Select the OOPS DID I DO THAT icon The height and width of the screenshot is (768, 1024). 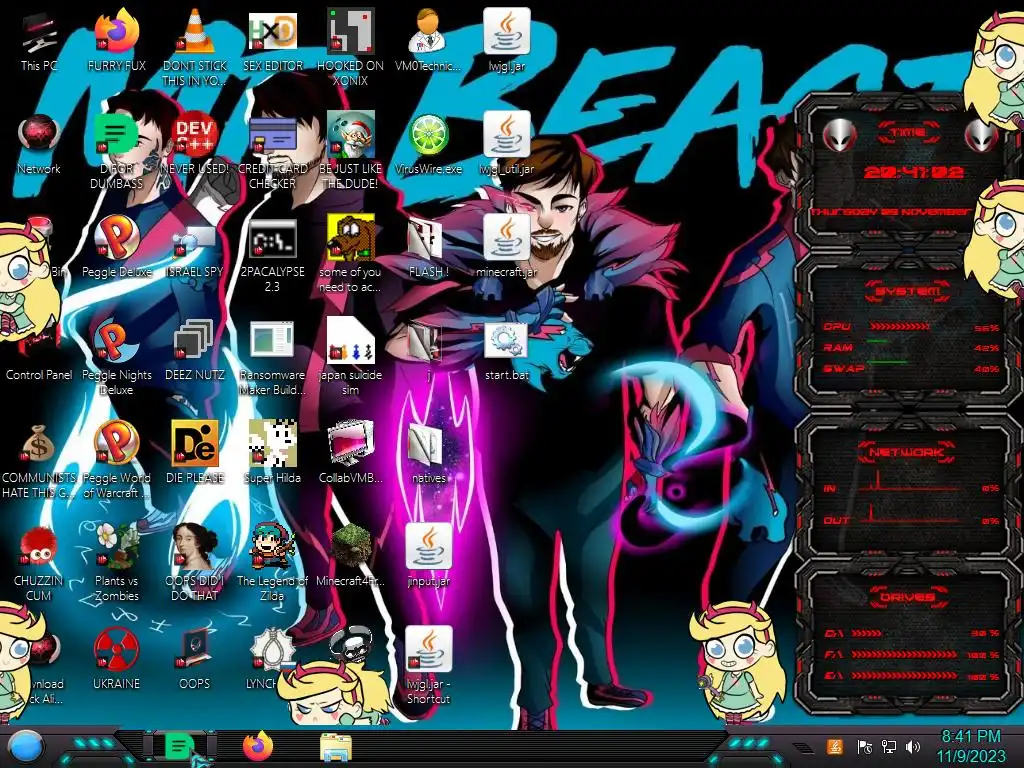tap(195, 546)
